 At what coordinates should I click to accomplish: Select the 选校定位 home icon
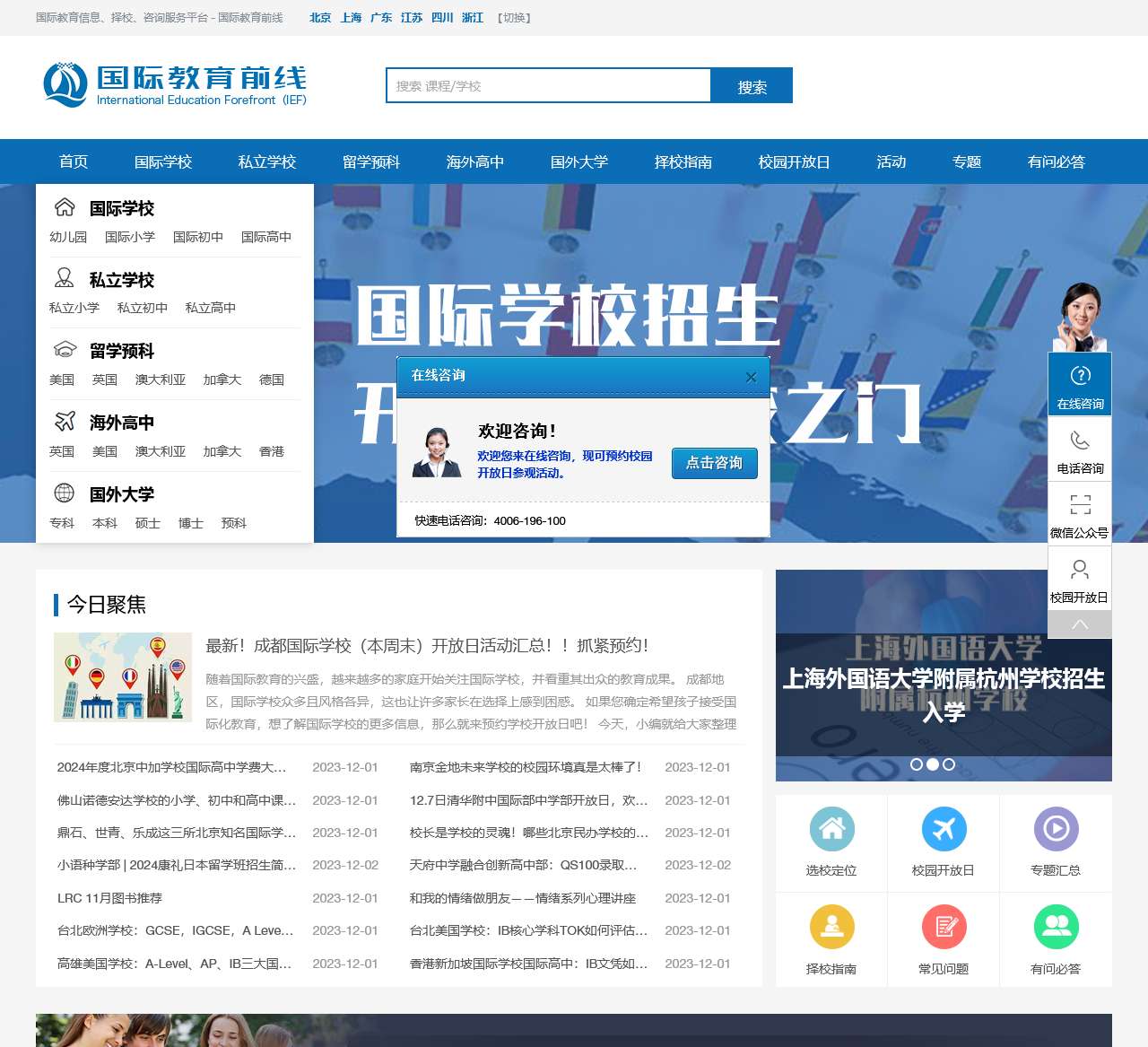tap(831, 831)
